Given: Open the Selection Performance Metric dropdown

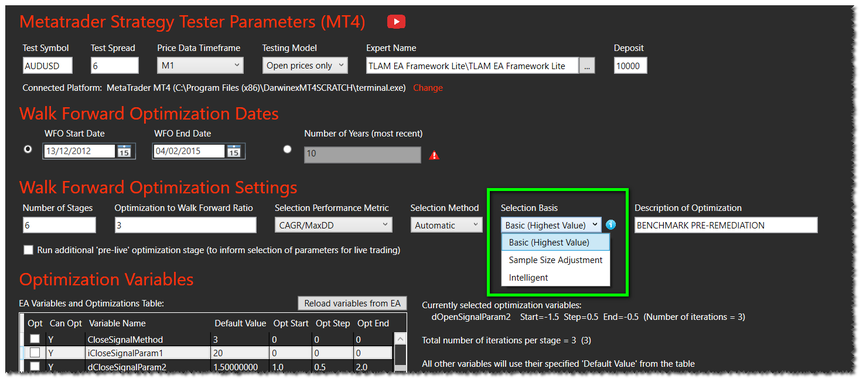Looking at the screenshot, I should click(x=334, y=225).
